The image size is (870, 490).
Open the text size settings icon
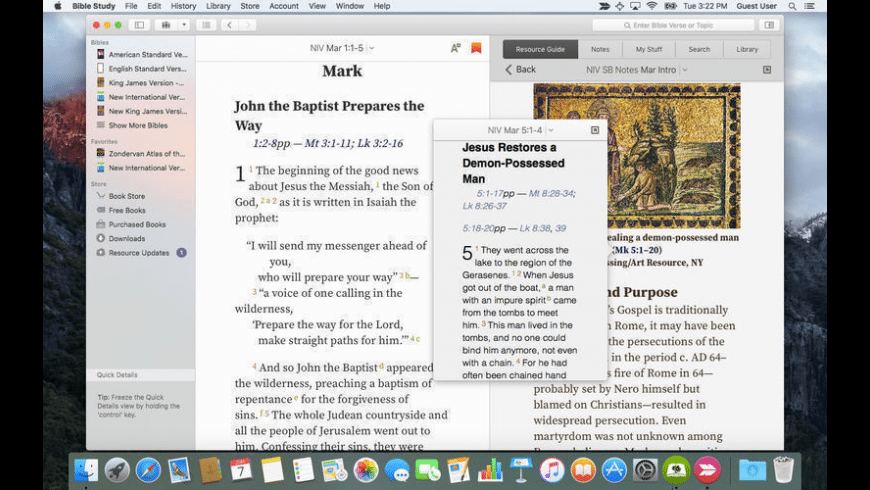click(x=456, y=48)
